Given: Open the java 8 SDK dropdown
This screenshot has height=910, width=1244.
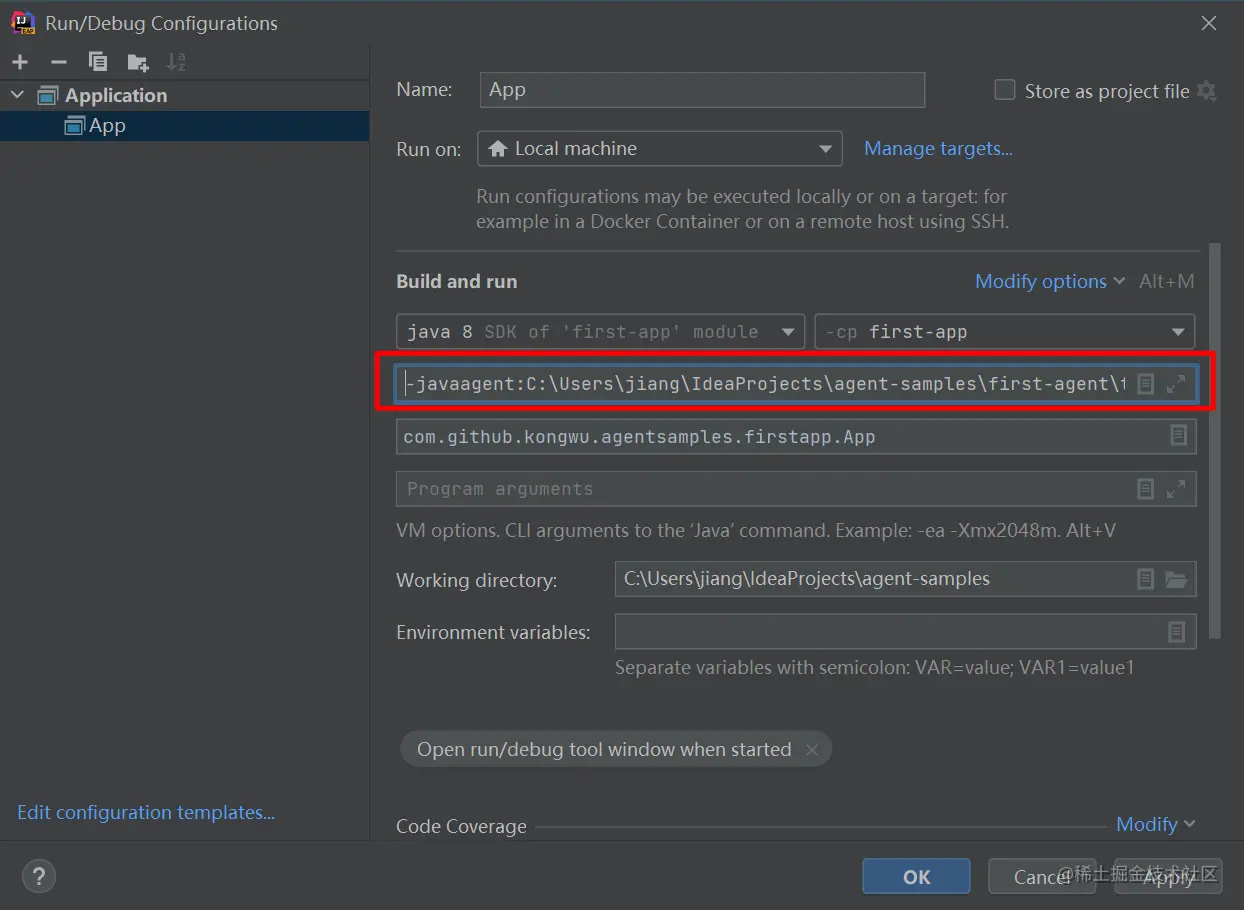Looking at the screenshot, I should coord(600,332).
